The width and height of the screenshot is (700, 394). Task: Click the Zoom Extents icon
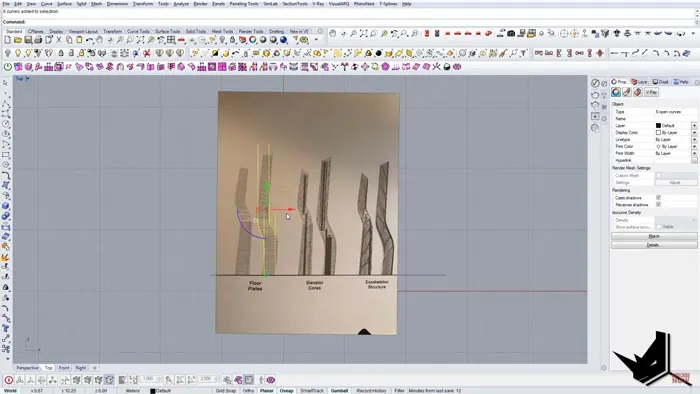[x=140, y=40]
